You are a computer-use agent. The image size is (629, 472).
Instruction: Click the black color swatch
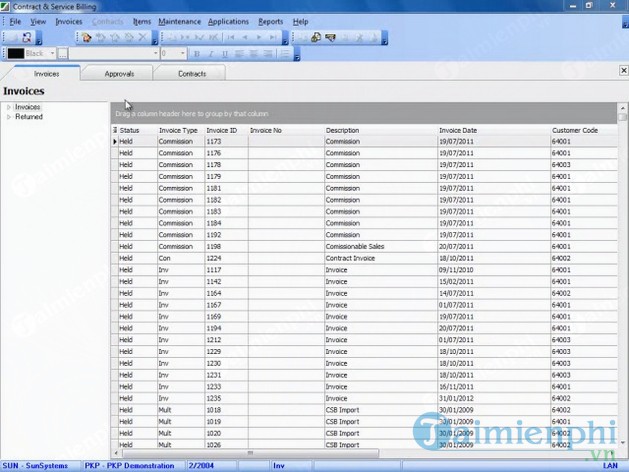[16, 54]
